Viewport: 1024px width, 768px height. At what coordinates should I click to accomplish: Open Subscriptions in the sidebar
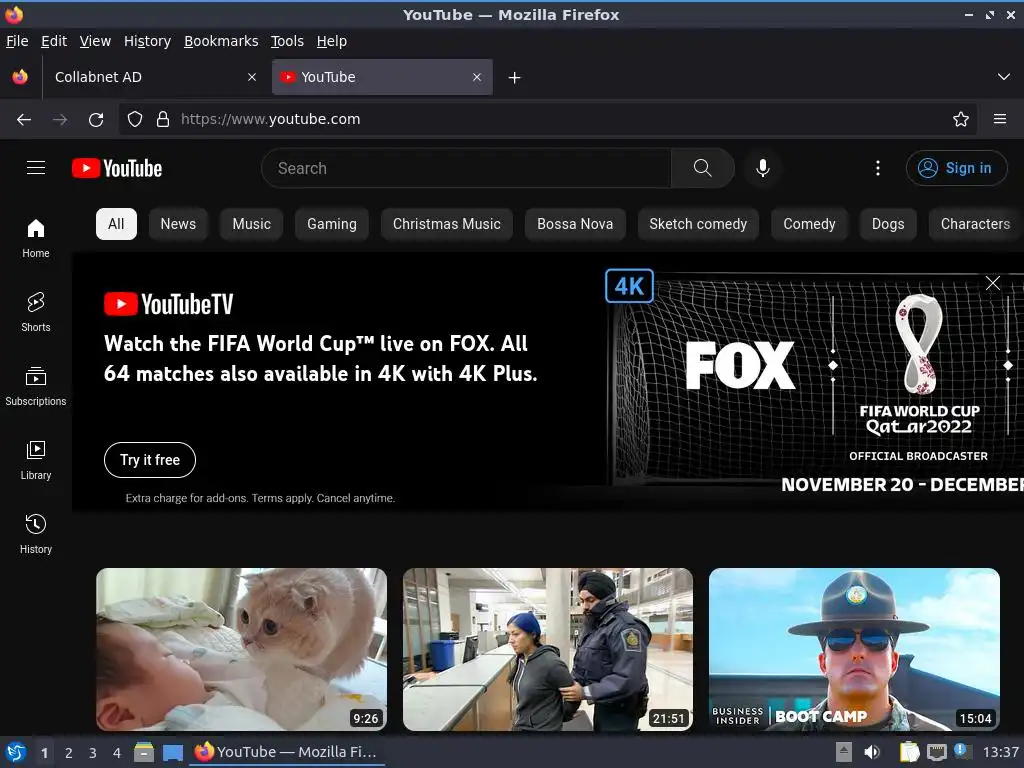pos(36,387)
